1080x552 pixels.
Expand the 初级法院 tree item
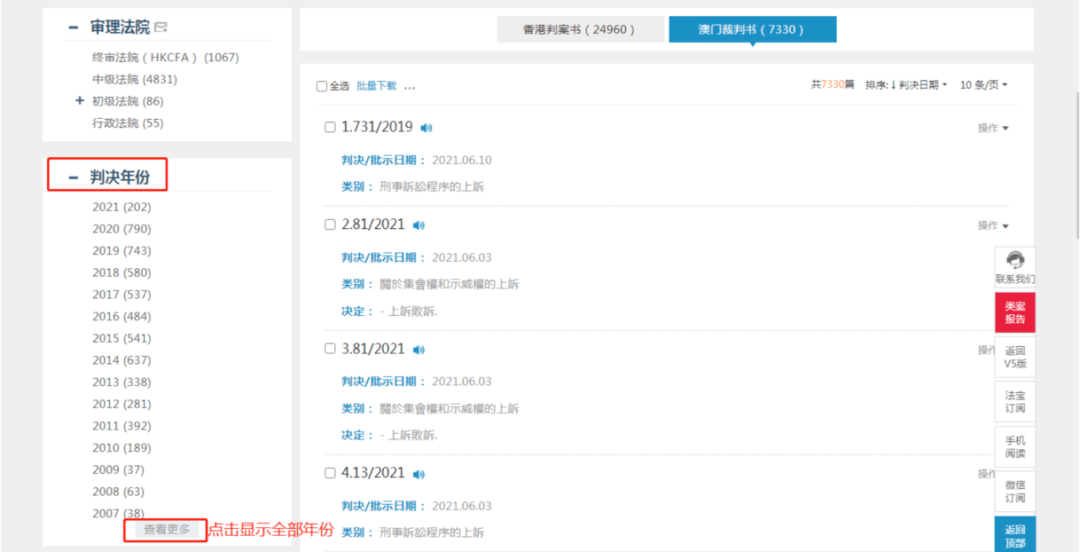point(79,101)
